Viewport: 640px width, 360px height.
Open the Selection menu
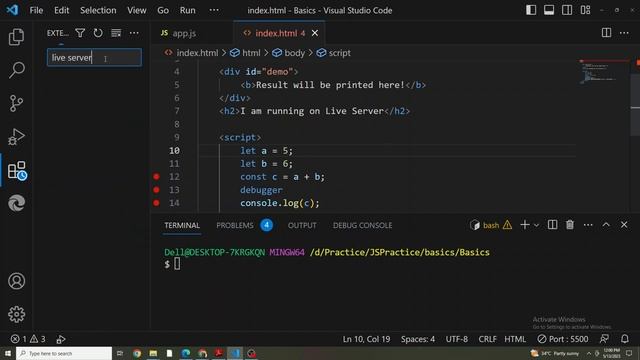coord(98,10)
